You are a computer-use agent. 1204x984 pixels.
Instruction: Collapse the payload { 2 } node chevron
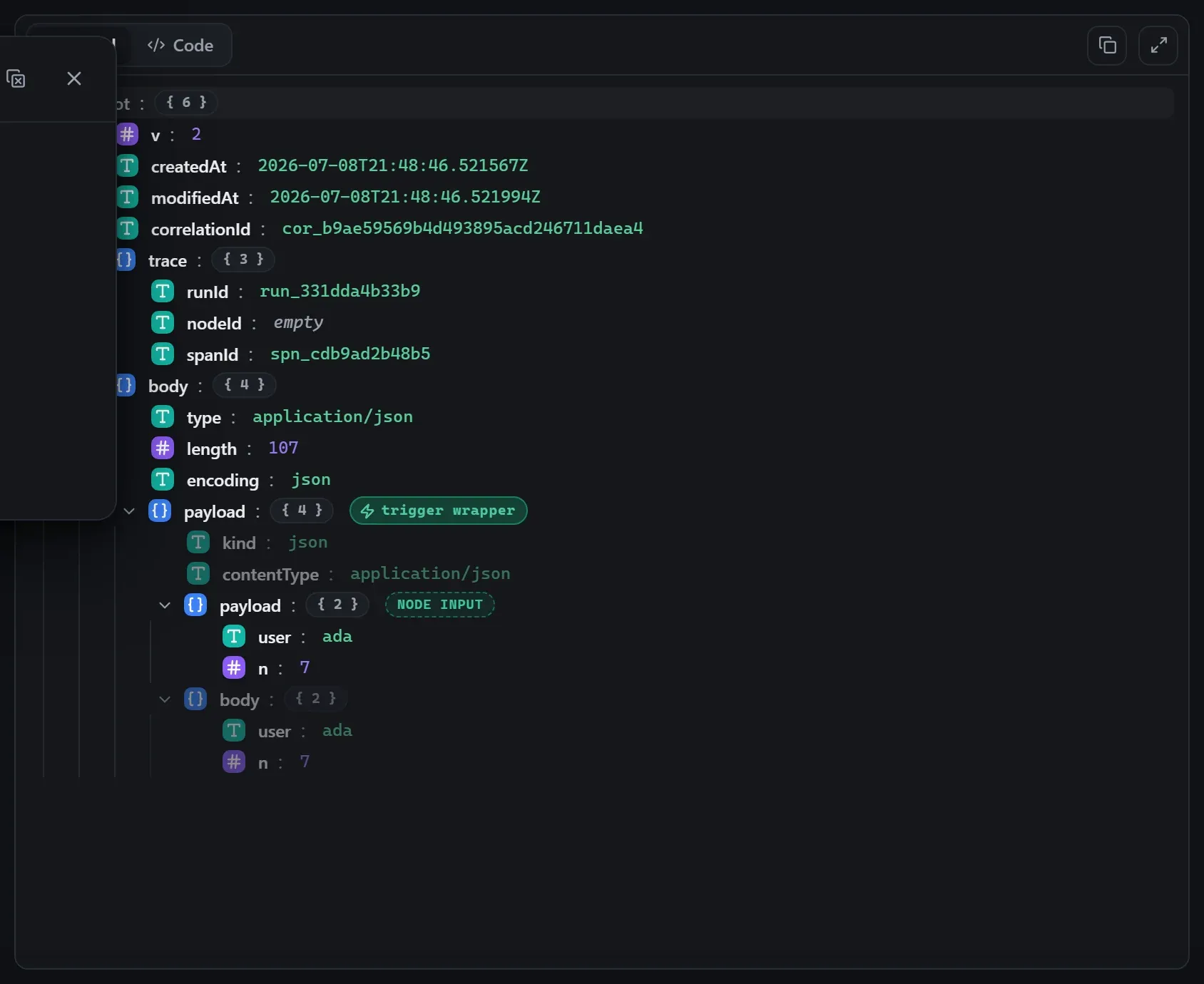[x=165, y=605]
